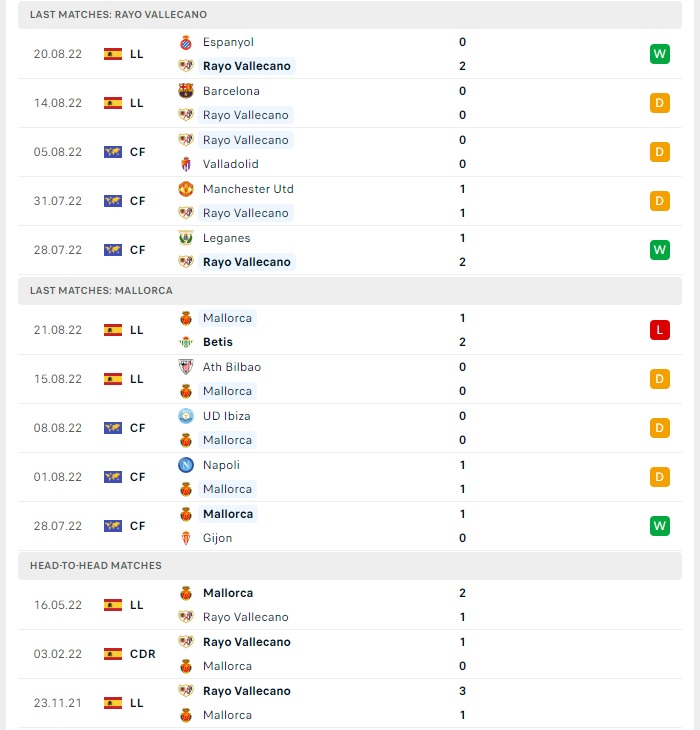Screen dimensions: 700x730
Task: Click the Espanyol club crest icon
Action: pyautogui.click(x=186, y=42)
